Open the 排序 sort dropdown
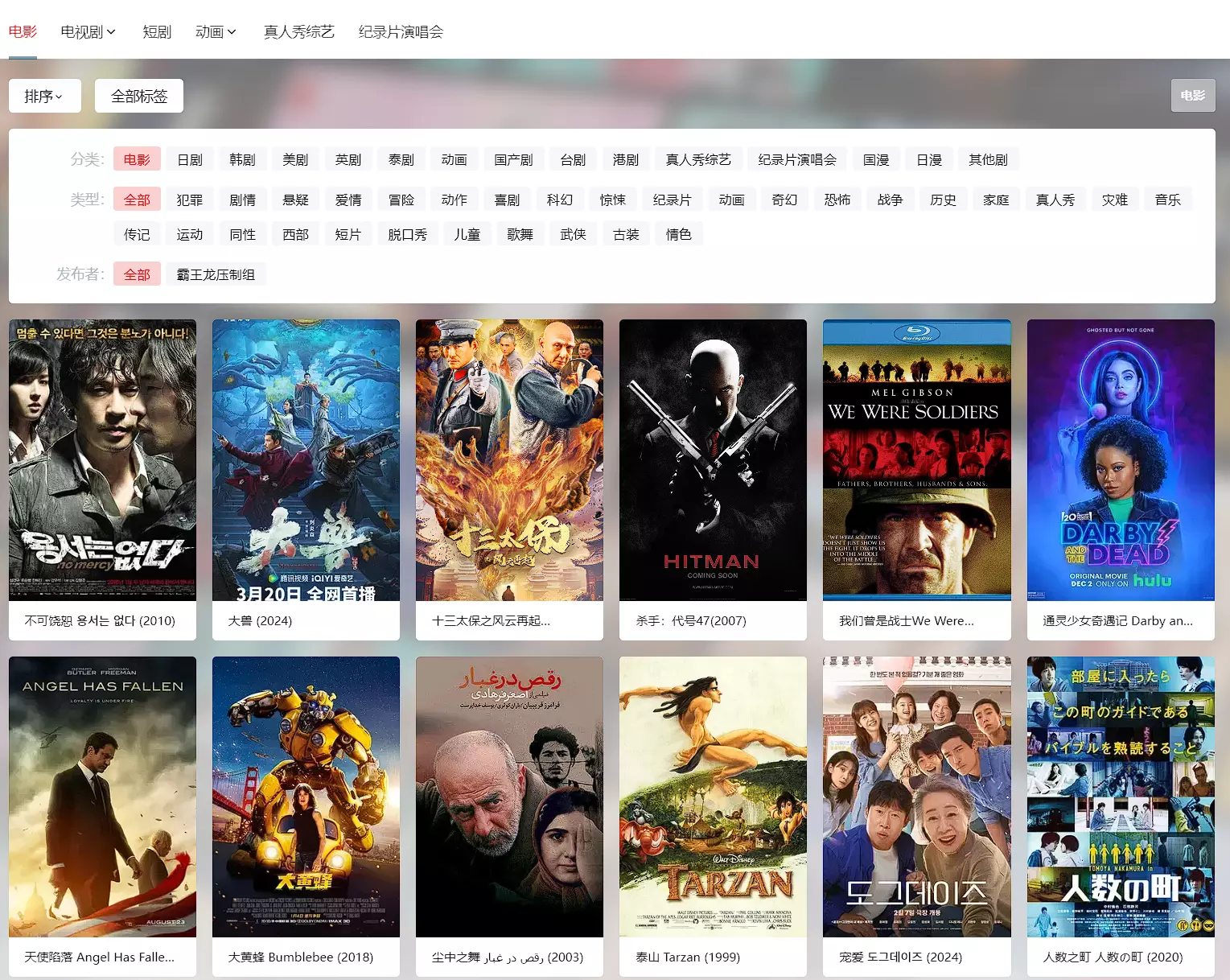Viewport: 1230px width, 980px height. 44,96
